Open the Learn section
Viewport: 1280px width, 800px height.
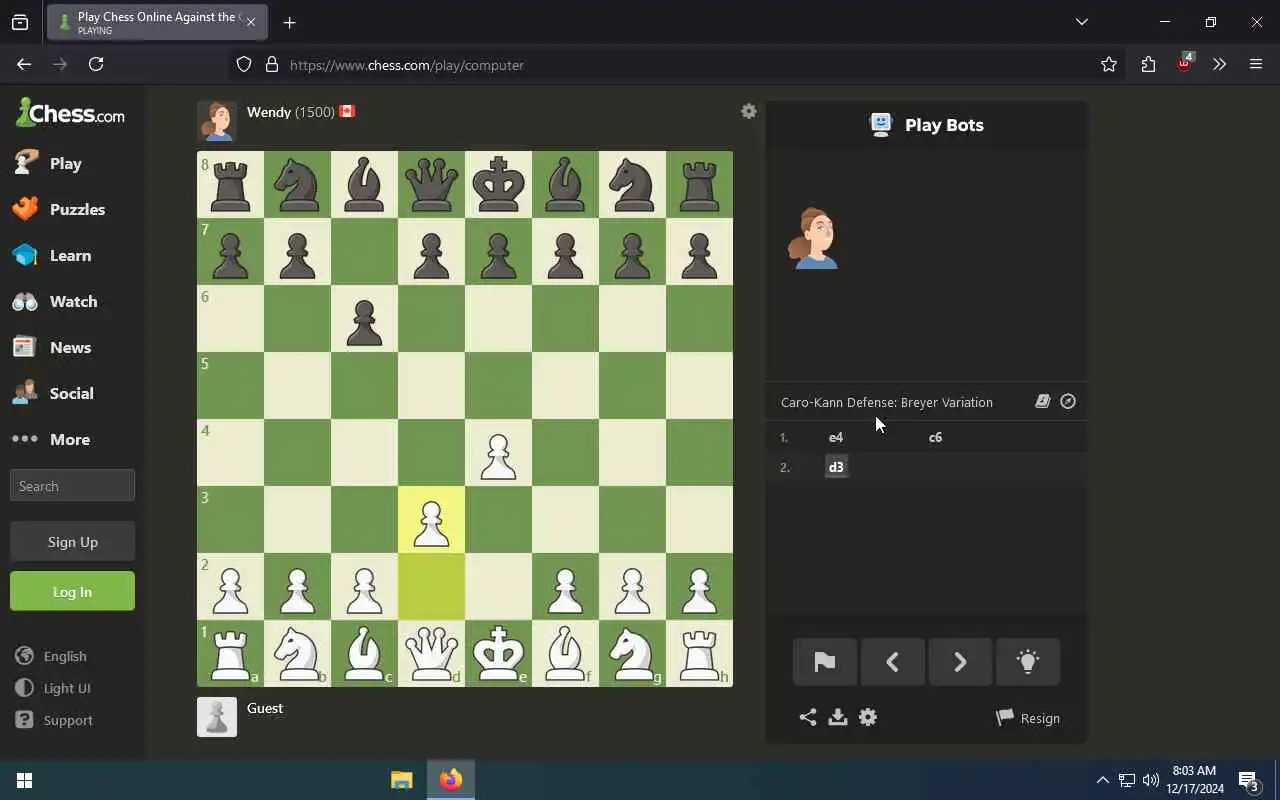(52, 255)
